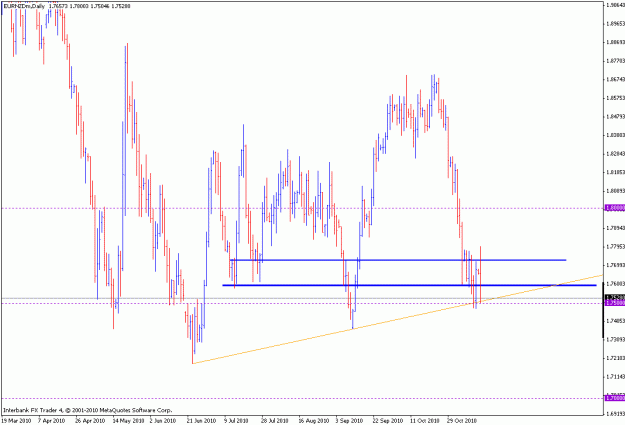Image resolution: width=625 pixels, height=425 pixels.
Task: Click the 19 Mar 2010 date label
Action: (x=16, y=421)
